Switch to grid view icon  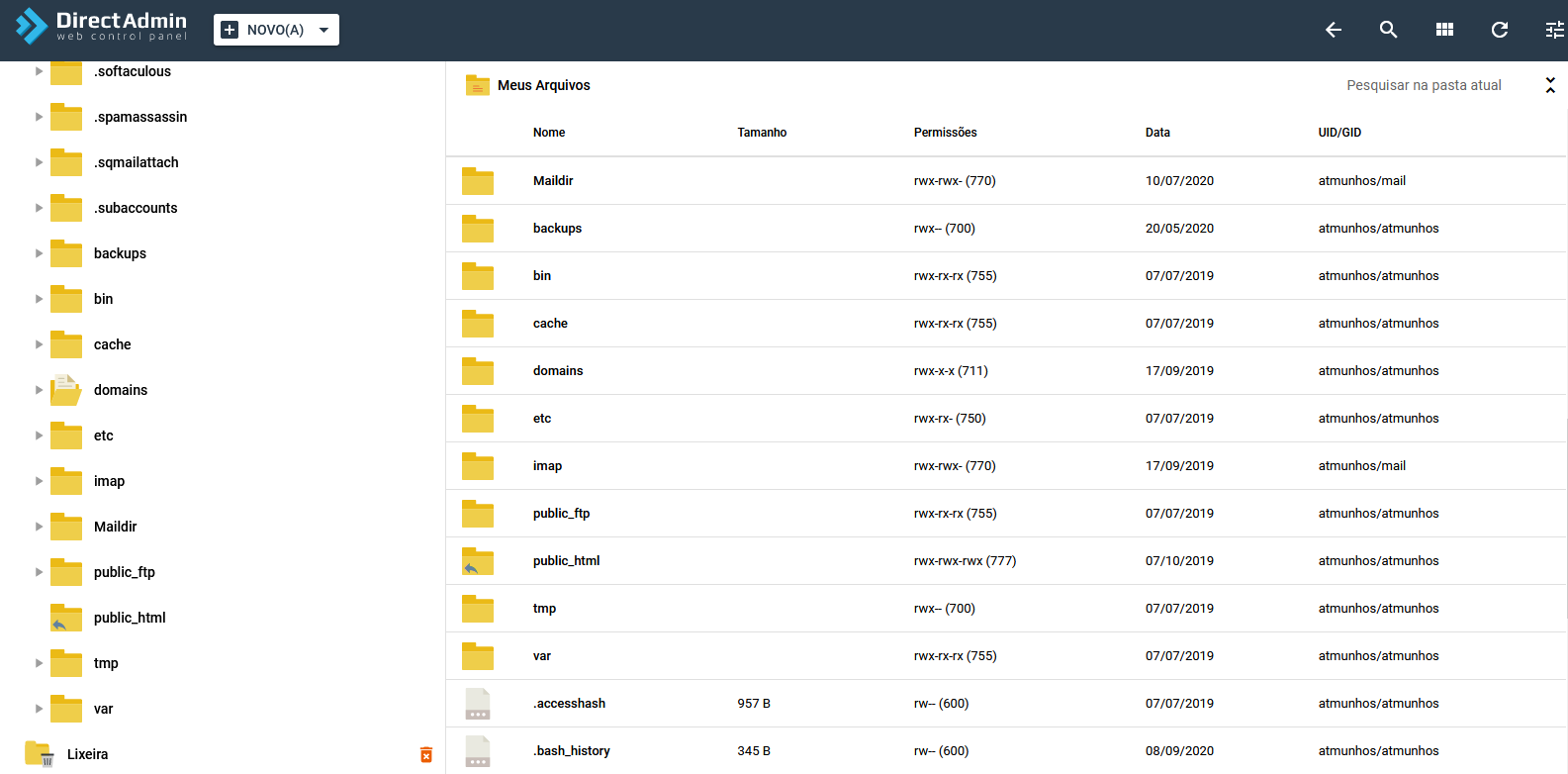pyautogui.click(x=1444, y=30)
